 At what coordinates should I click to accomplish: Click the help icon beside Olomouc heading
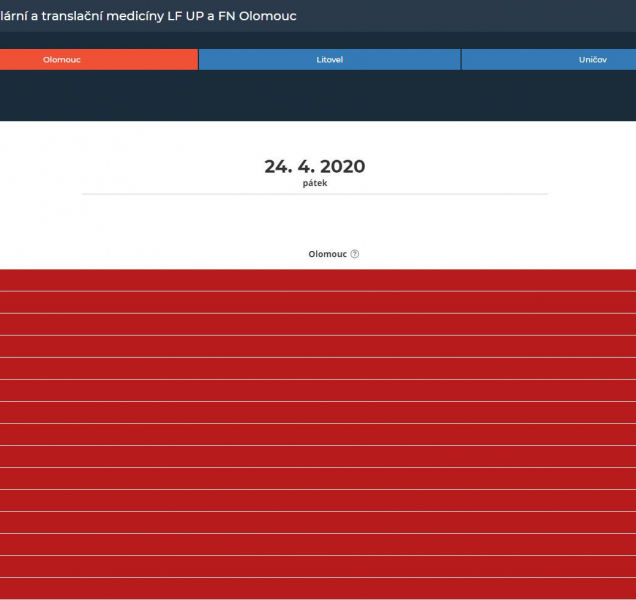click(x=355, y=254)
